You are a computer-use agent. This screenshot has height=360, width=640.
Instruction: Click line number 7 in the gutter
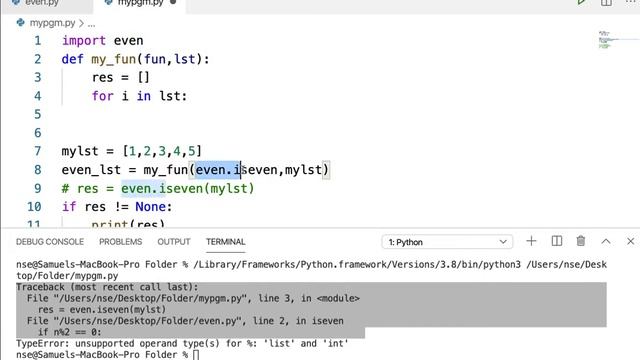click(x=38, y=151)
